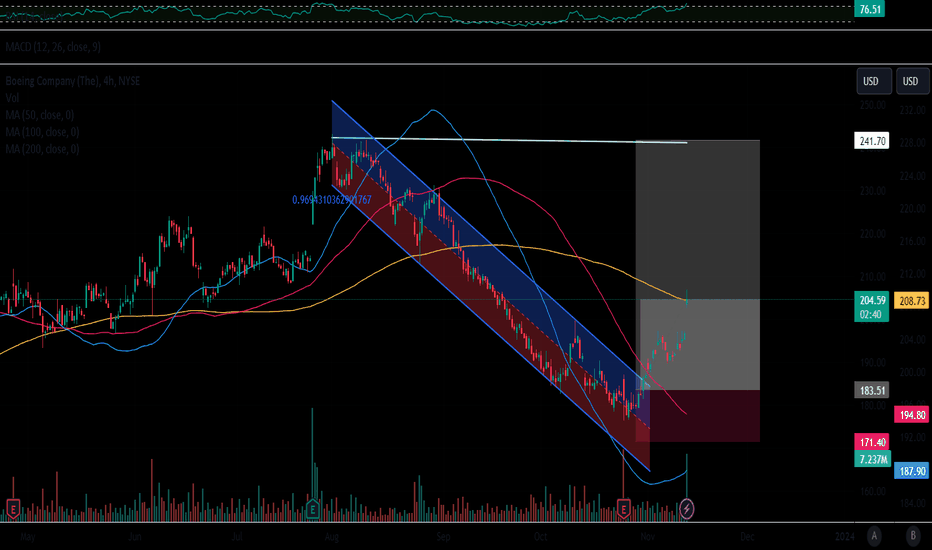This screenshot has height=550, width=932.
Task: Select the Vol indicator legend
Action: coord(12,98)
